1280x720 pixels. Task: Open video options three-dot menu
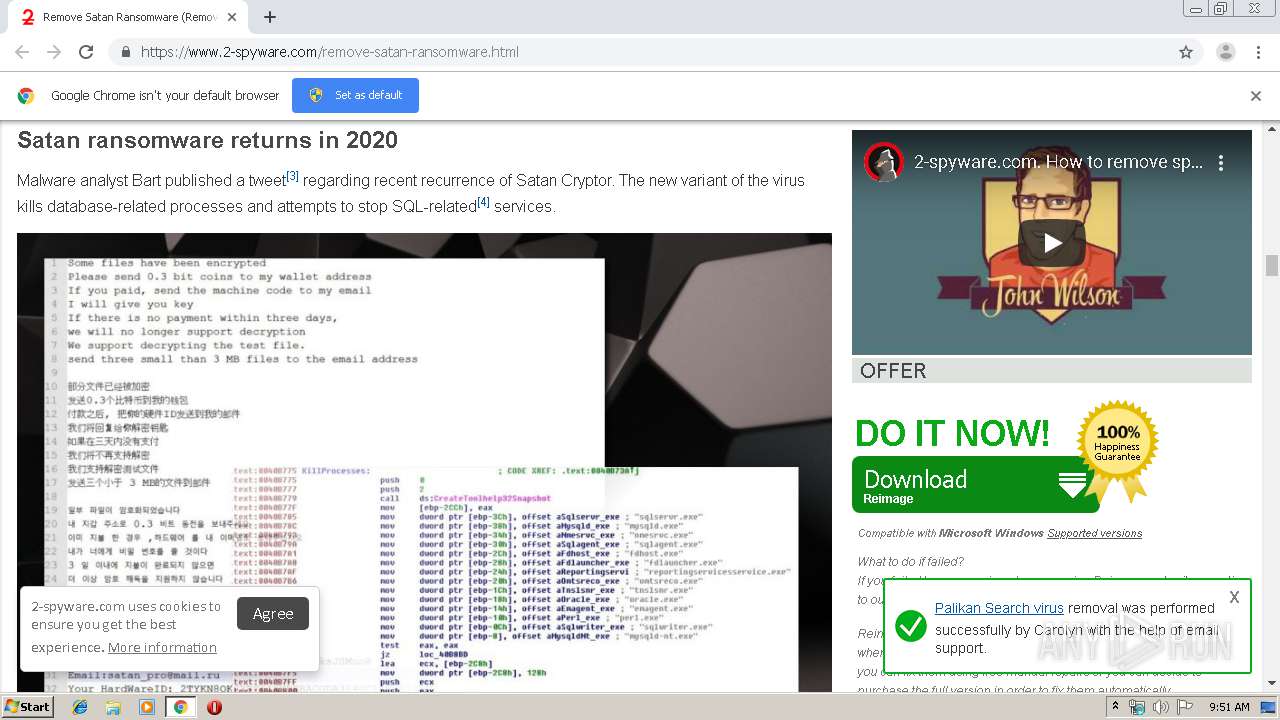click(x=1221, y=162)
